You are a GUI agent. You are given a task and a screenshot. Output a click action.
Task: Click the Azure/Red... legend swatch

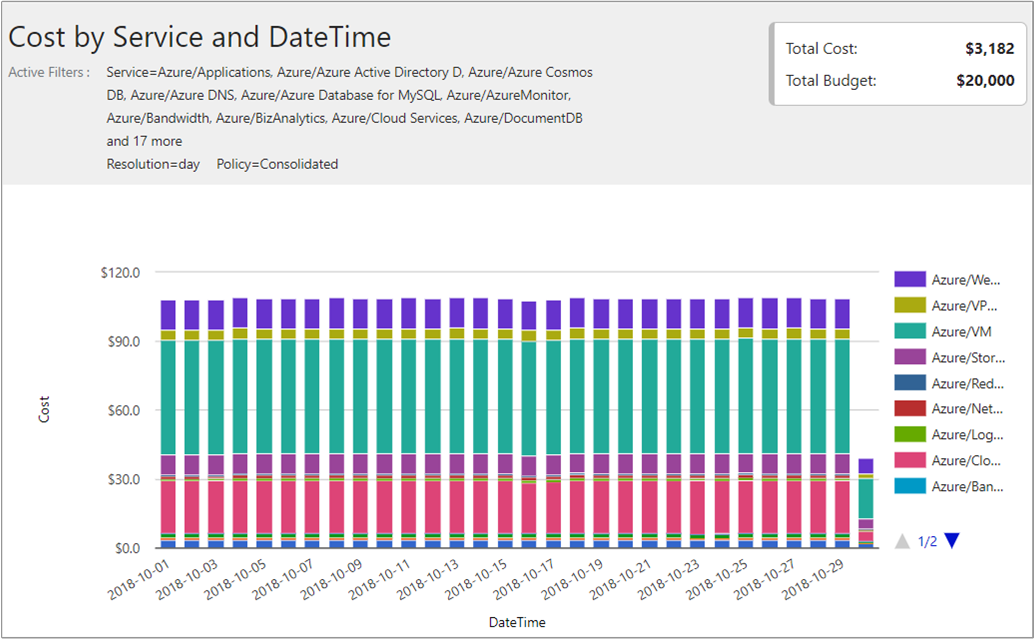click(x=910, y=382)
